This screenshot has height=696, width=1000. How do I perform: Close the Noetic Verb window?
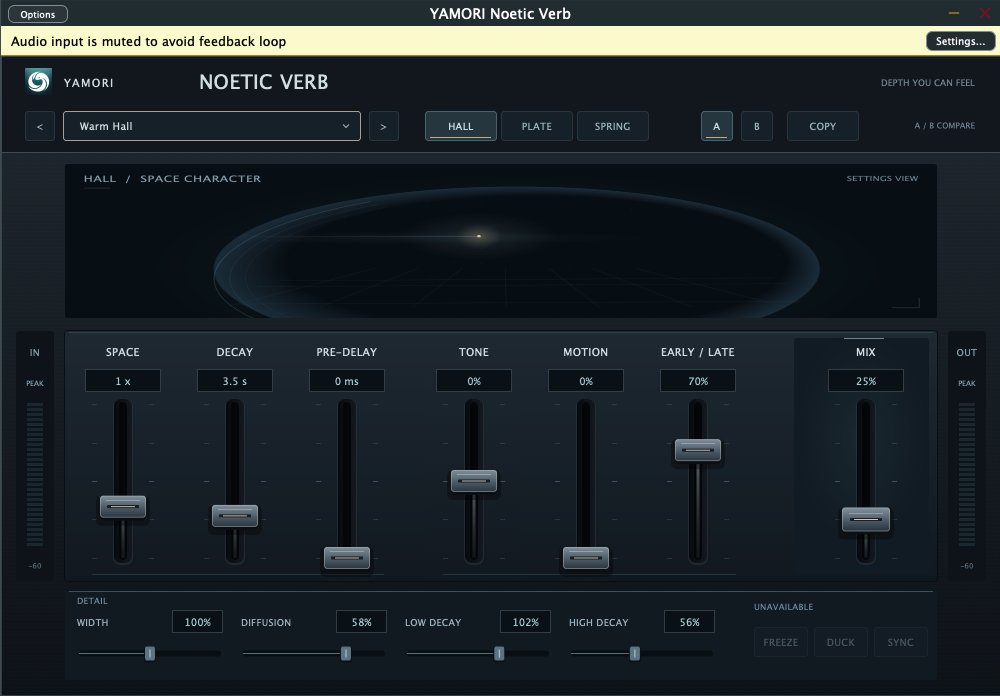(x=985, y=13)
